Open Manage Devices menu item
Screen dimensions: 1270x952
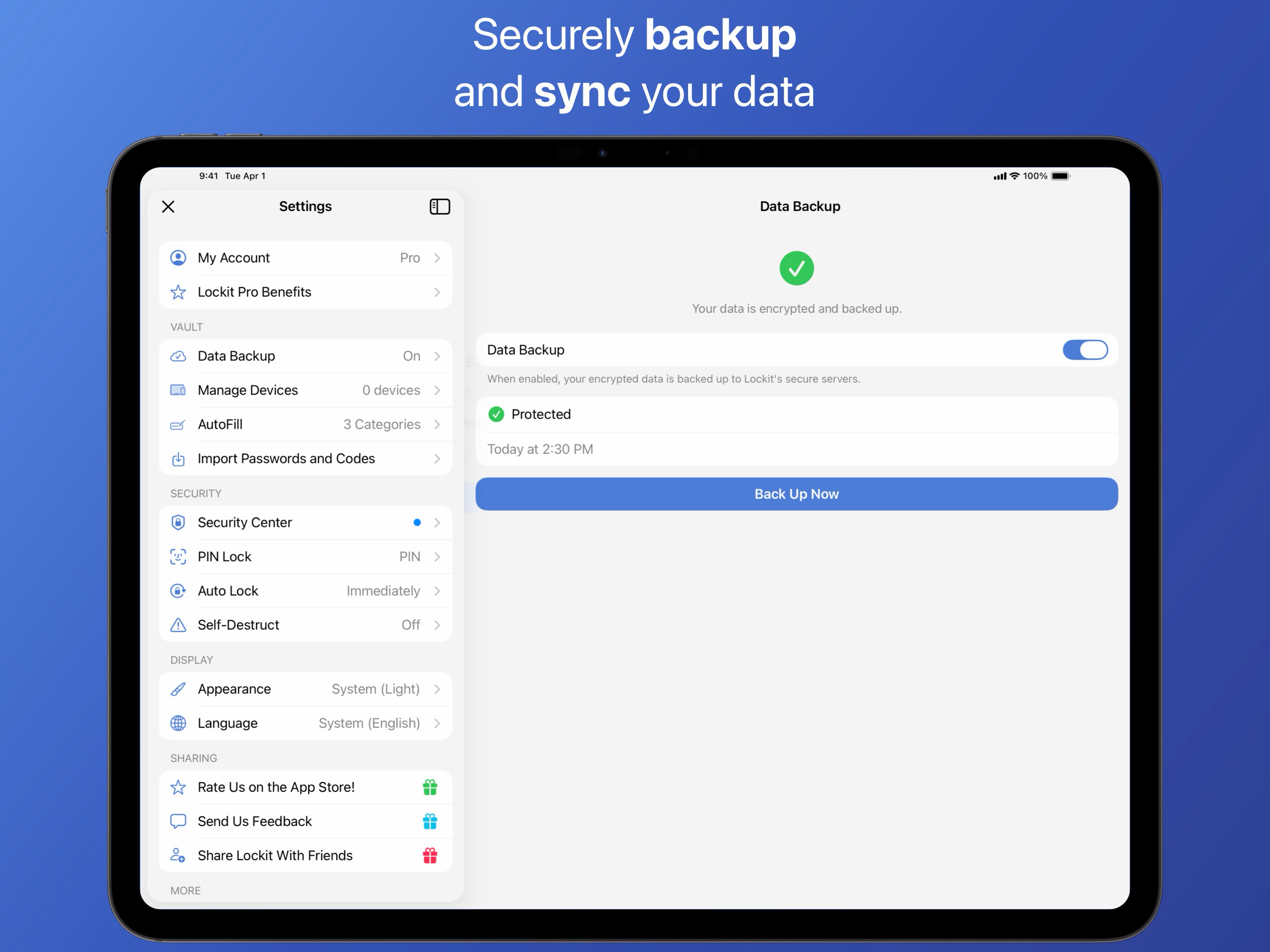(306, 390)
